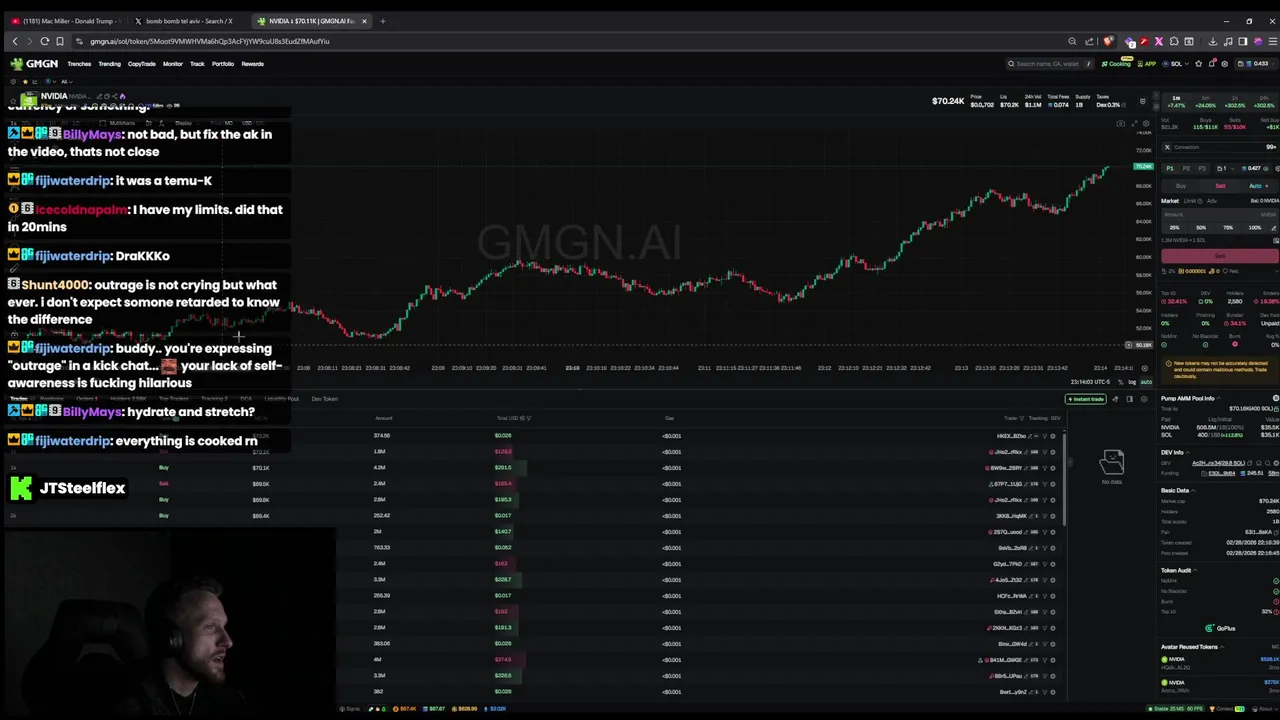Open the trades table settings gear
Image resolution: width=1280 pixels, height=720 pixels.
1144,399
